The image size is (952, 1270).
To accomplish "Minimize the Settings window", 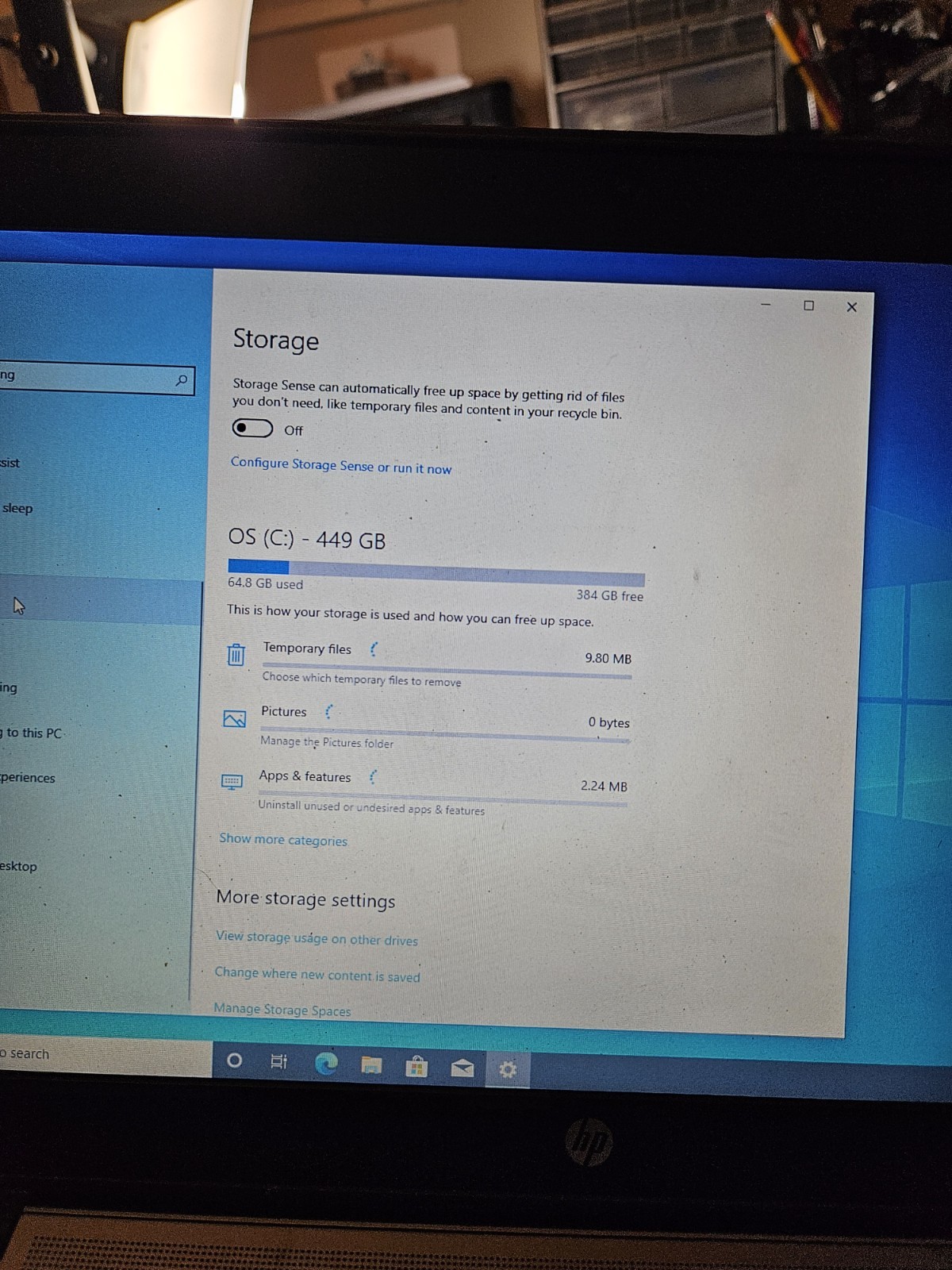I will 766,305.
